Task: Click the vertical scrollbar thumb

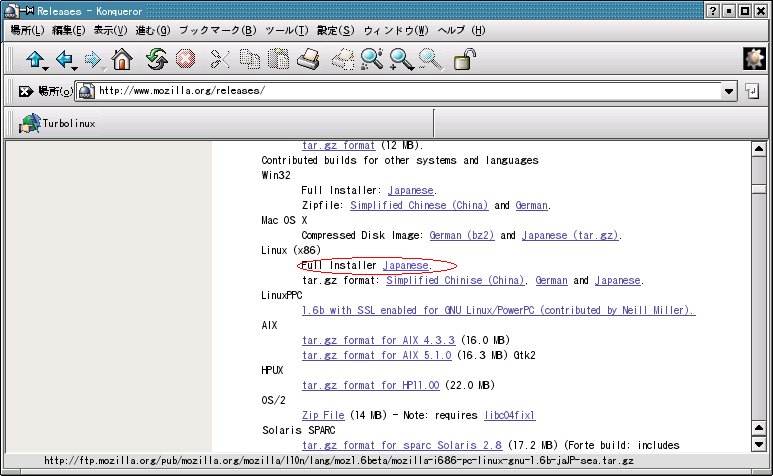Action: [x=759, y=189]
